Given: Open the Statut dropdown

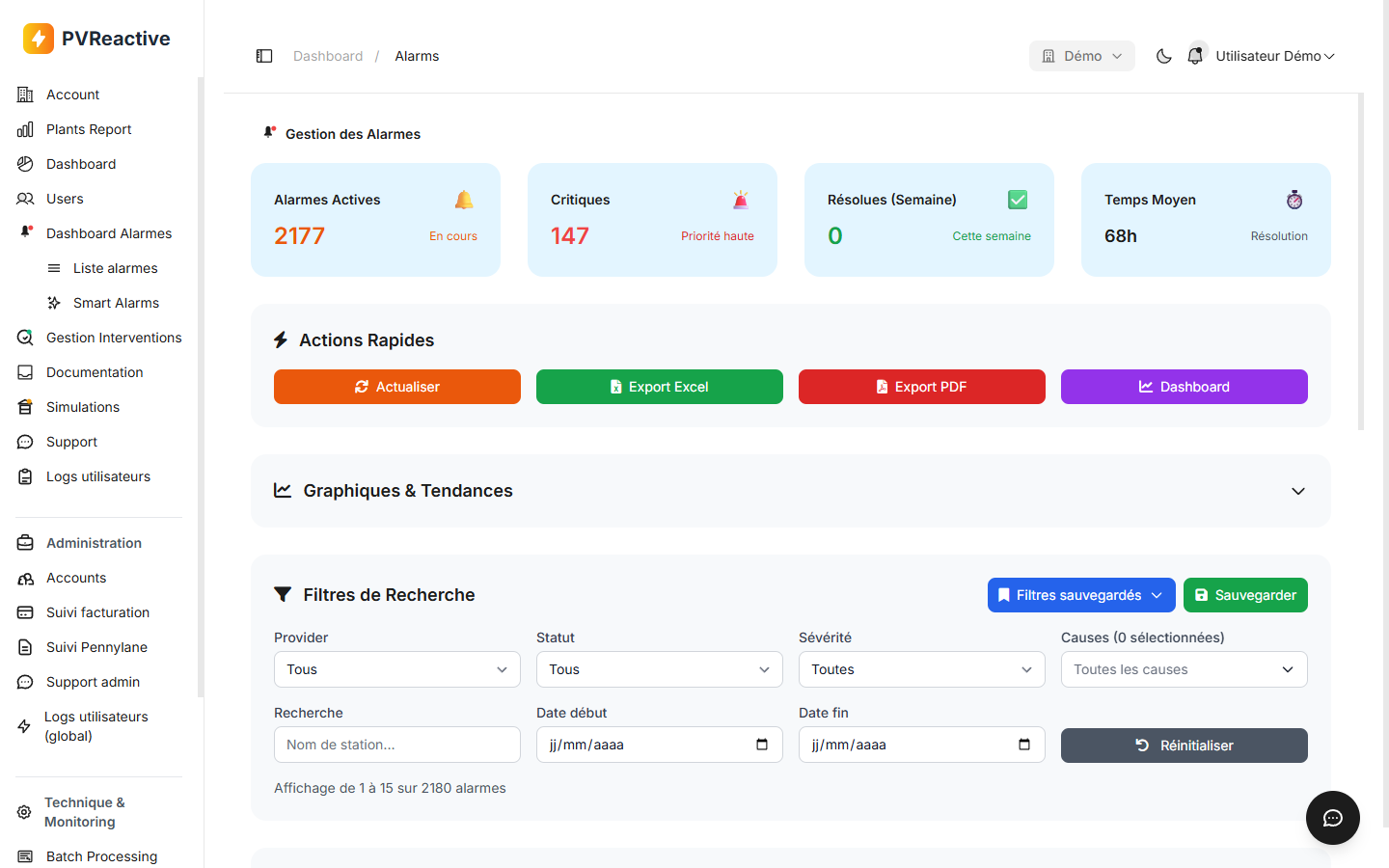Looking at the screenshot, I should tap(660, 669).
